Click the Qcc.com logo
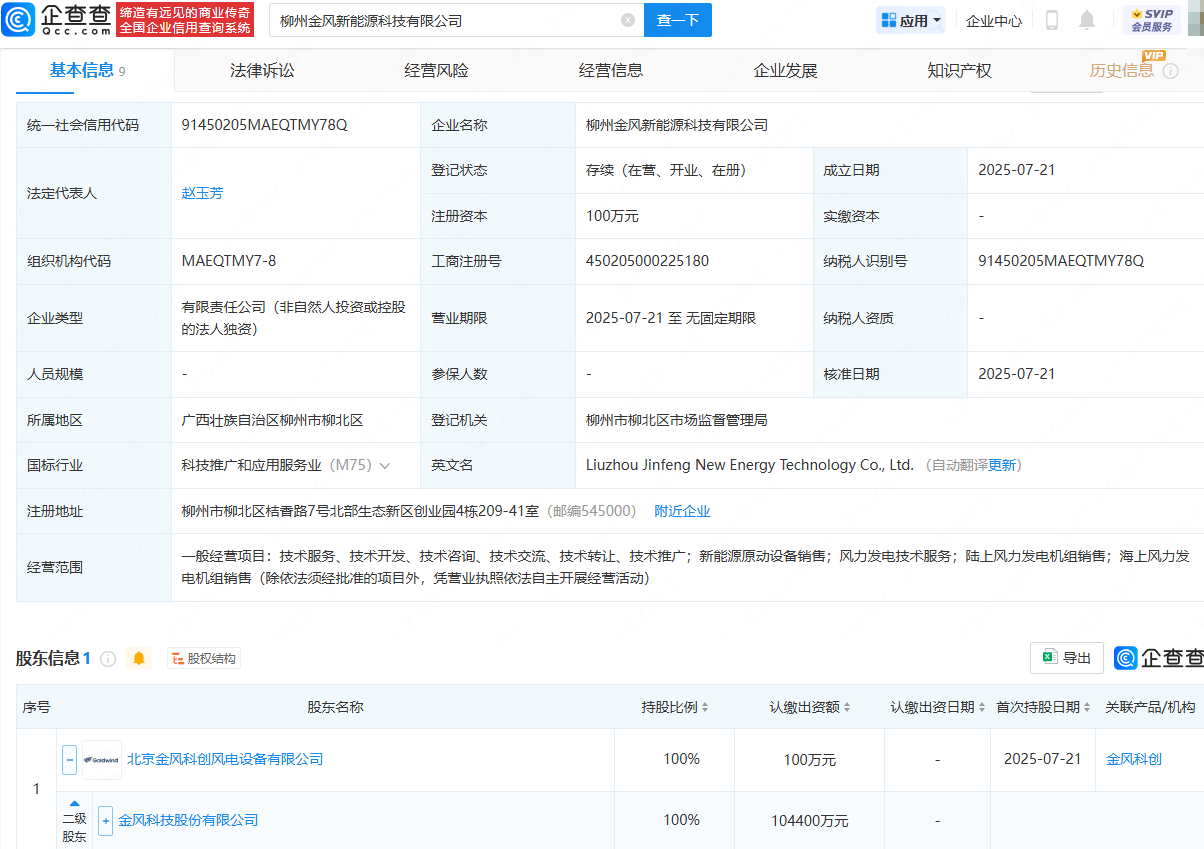1204x849 pixels. 55,19
